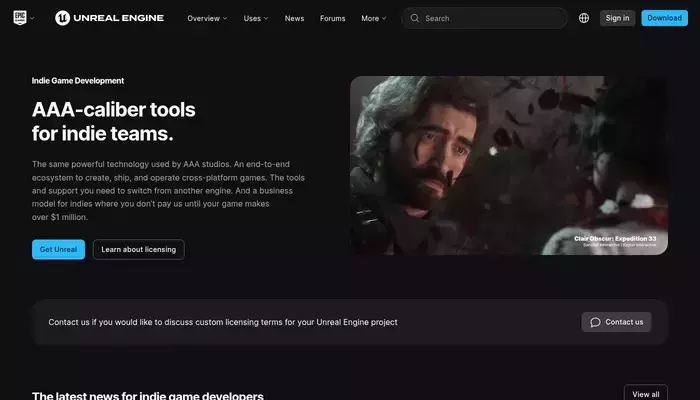Click the speech bubble icon in Contact us

(595, 322)
